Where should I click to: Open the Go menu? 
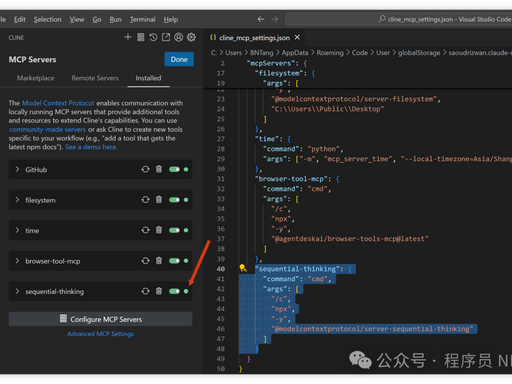click(x=97, y=19)
